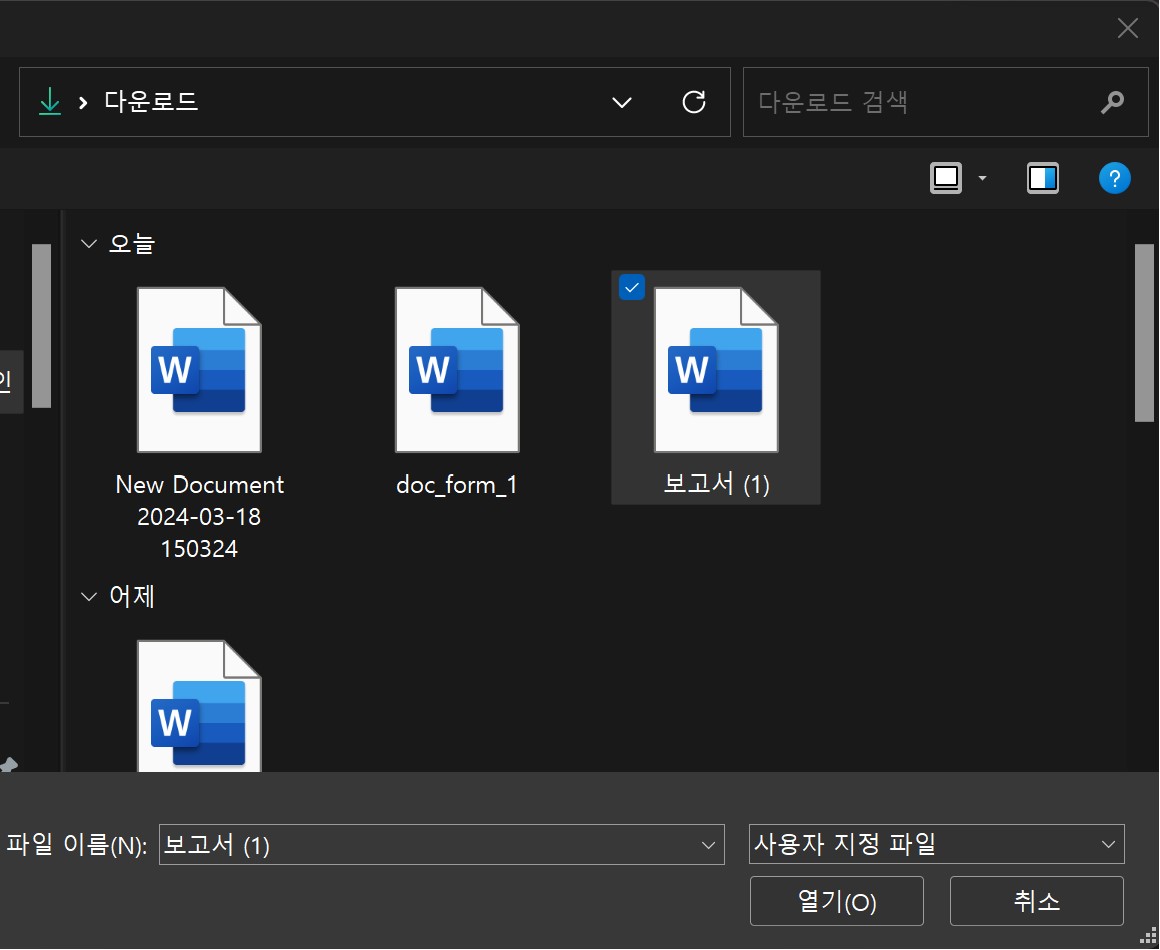This screenshot has width=1160, height=950.
Task: Click the 보고서 (1) file name label
Action: point(716,485)
